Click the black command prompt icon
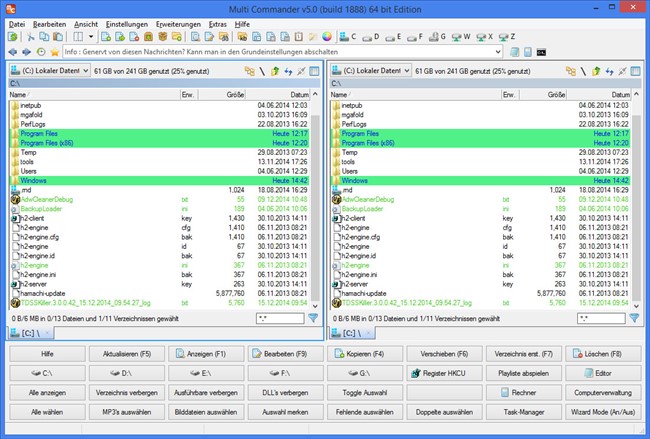Image resolution: width=650 pixels, height=439 pixels. tap(541, 52)
